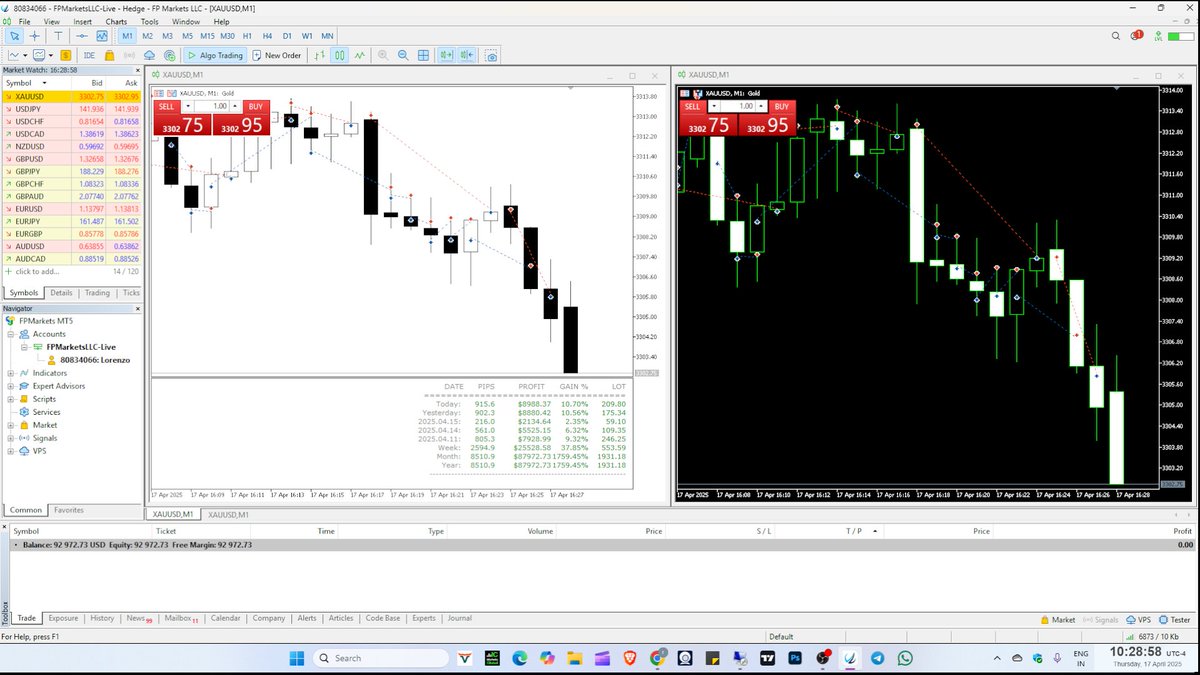Activate the crosshair tool
The image size is (1200, 675).
[x=35, y=36]
